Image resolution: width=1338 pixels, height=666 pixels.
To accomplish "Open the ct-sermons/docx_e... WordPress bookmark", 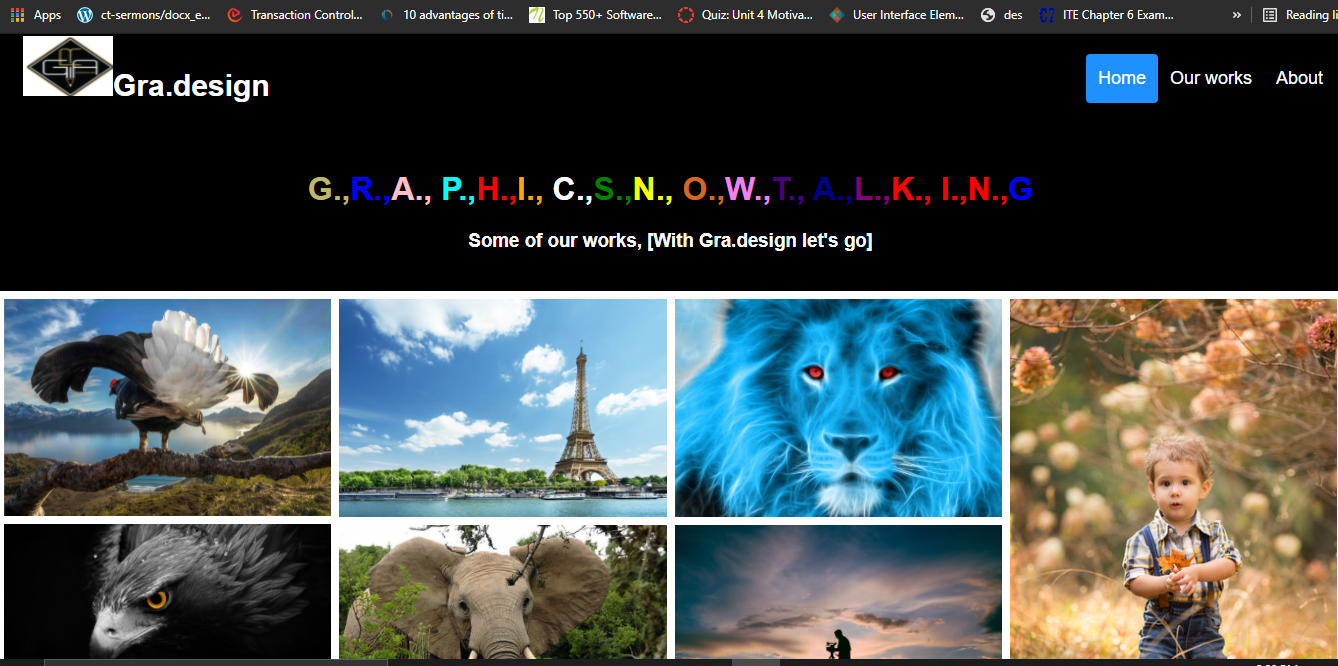I will click(x=143, y=15).
